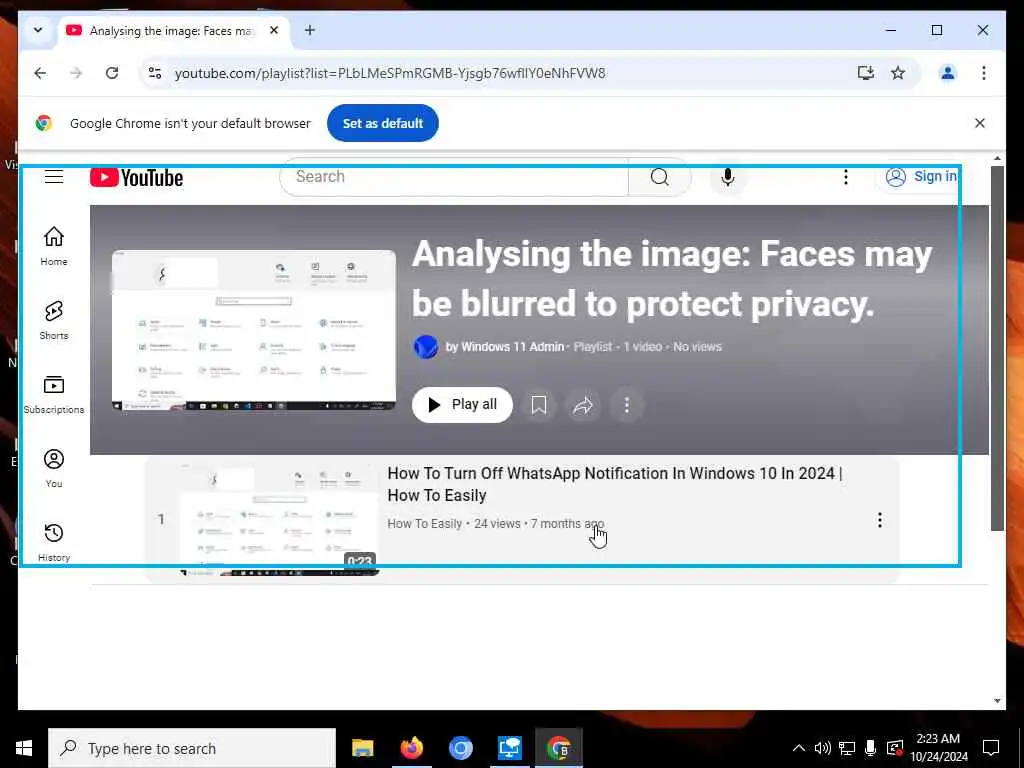
Task: Open History in sidebar
Action: (x=54, y=542)
